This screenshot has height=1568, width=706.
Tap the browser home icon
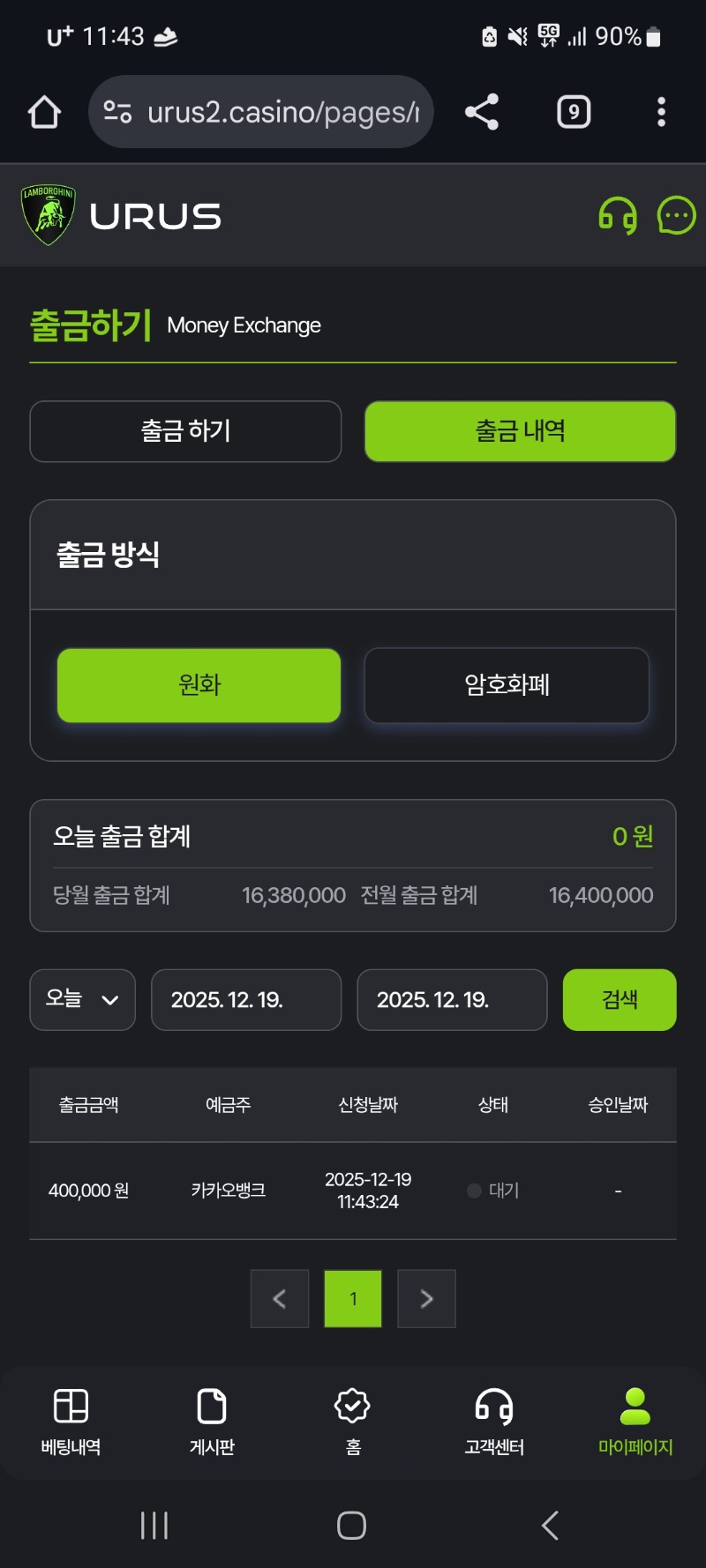(44, 112)
